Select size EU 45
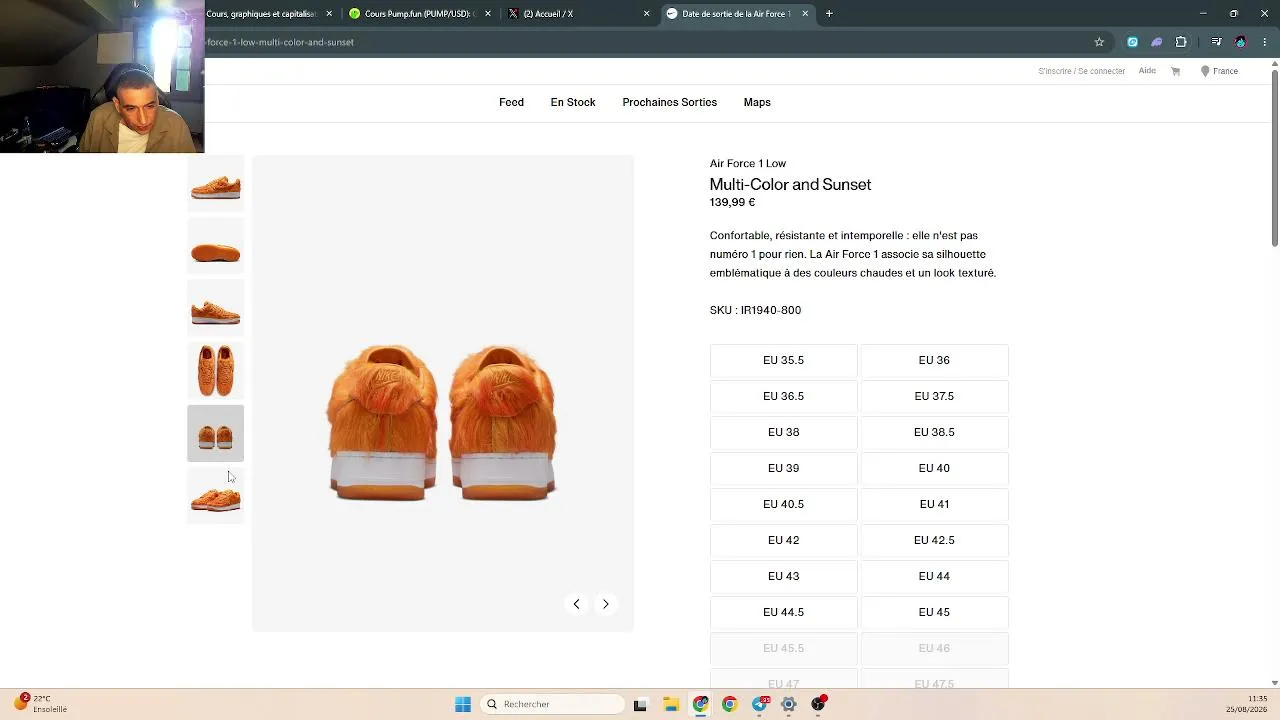Image resolution: width=1280 pixels, height=720 pixels. (934, 612)
